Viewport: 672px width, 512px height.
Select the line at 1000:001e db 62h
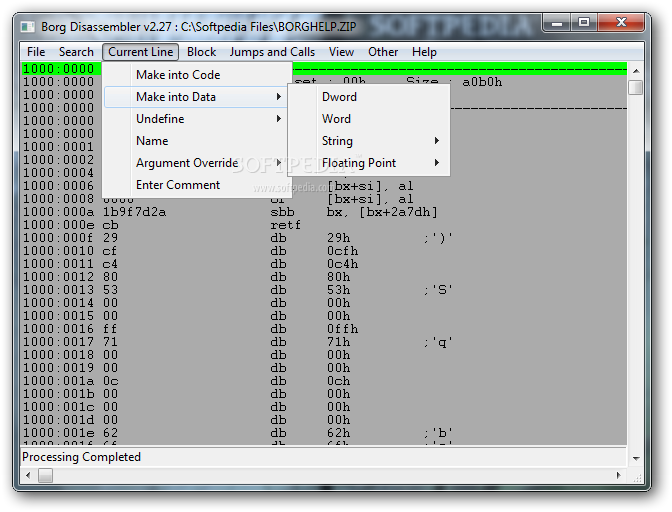tap(324, 433)
